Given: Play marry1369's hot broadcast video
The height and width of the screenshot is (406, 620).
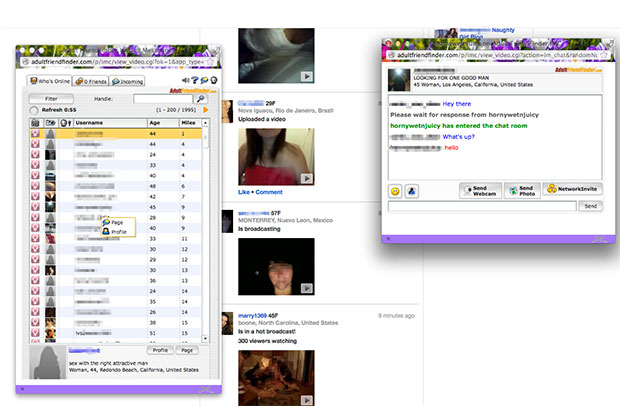Looking at the screenshot, I should pyautogui.click(x=306, y=400).
